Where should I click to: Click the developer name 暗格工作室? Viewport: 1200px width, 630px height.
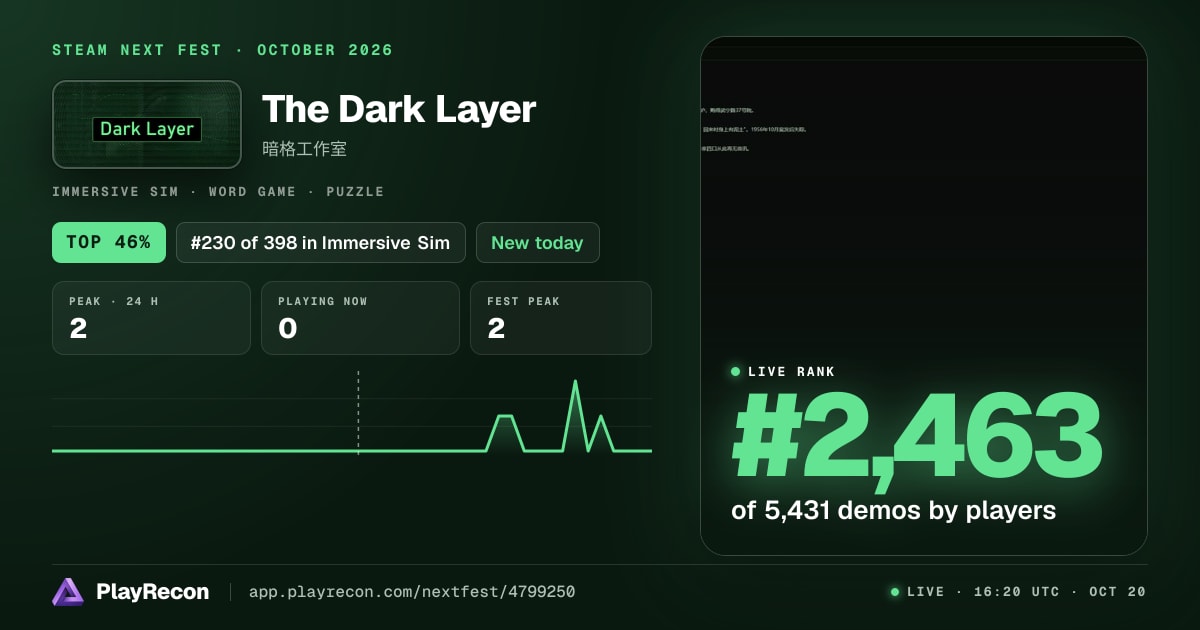pyautogui.click(x=304, y=149)
